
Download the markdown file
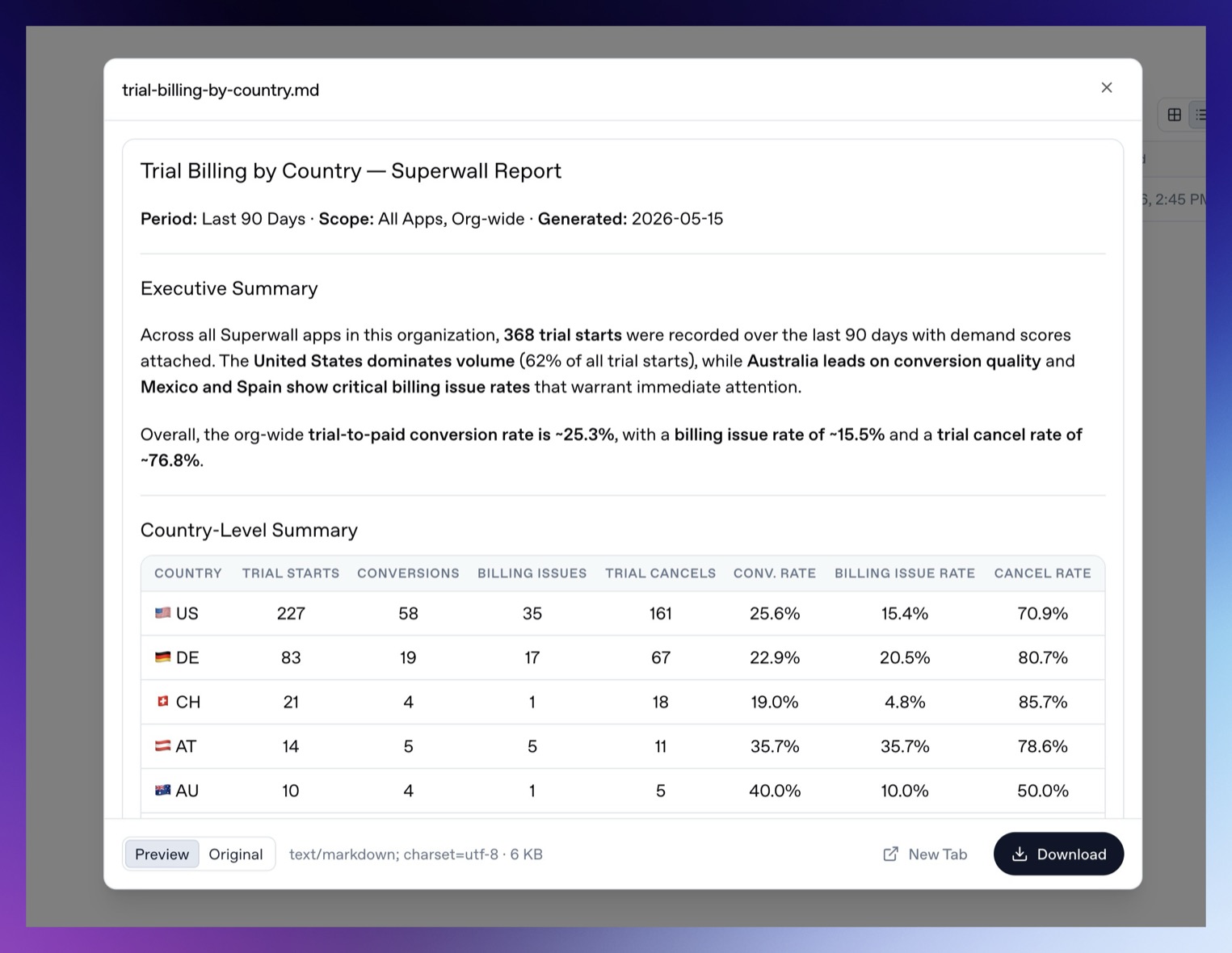[x=1058, y=854]
